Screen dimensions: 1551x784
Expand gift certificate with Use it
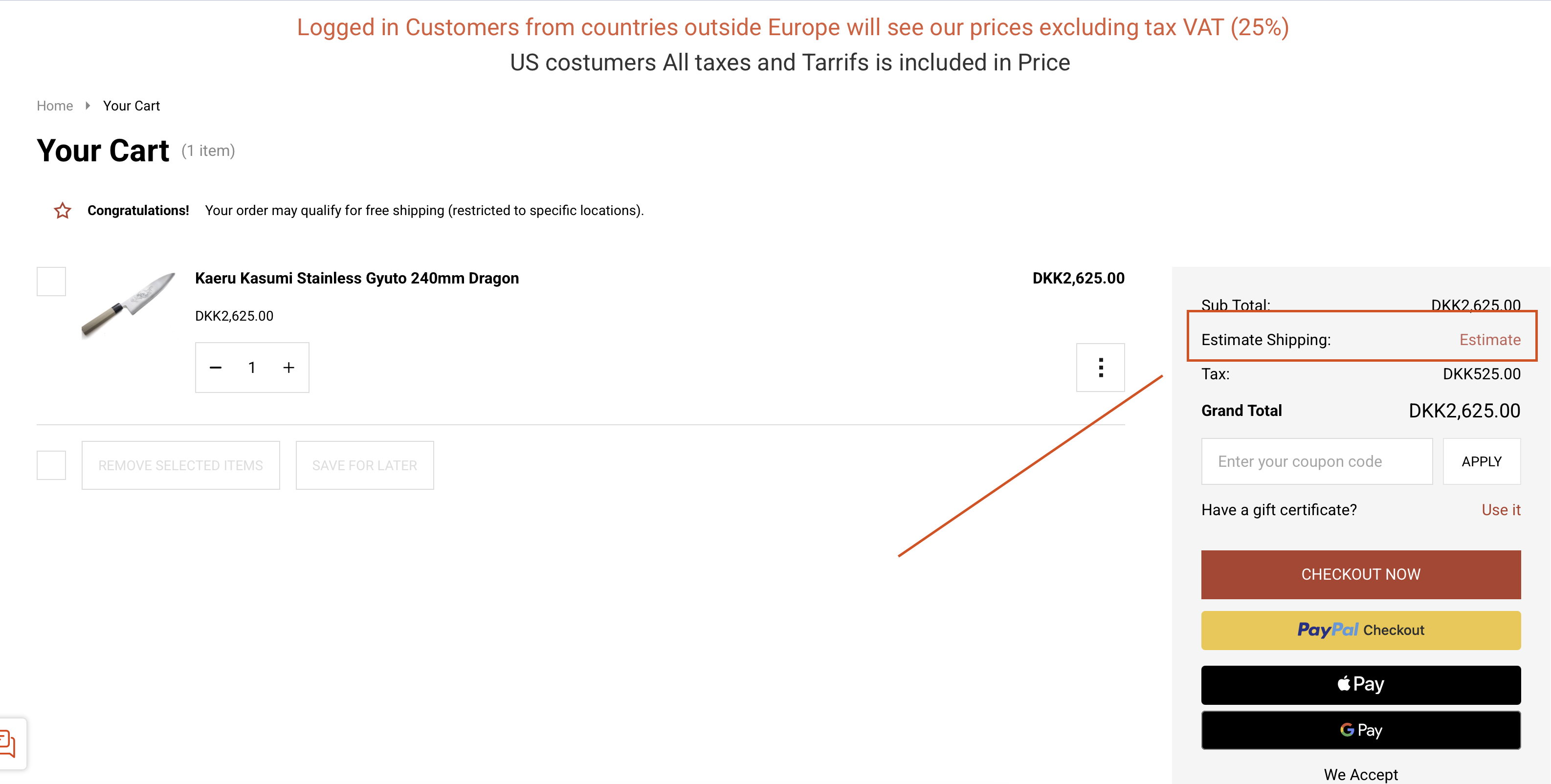pos(1501,510)
